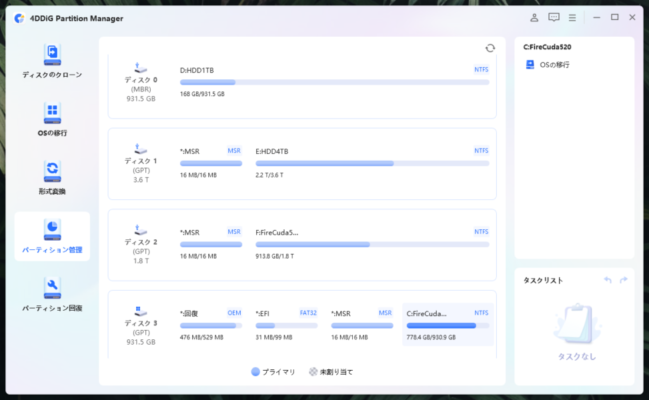Viewport: 649px width, 400px height.
Task: Click the プライマリ legend marker
Action: 255,372
